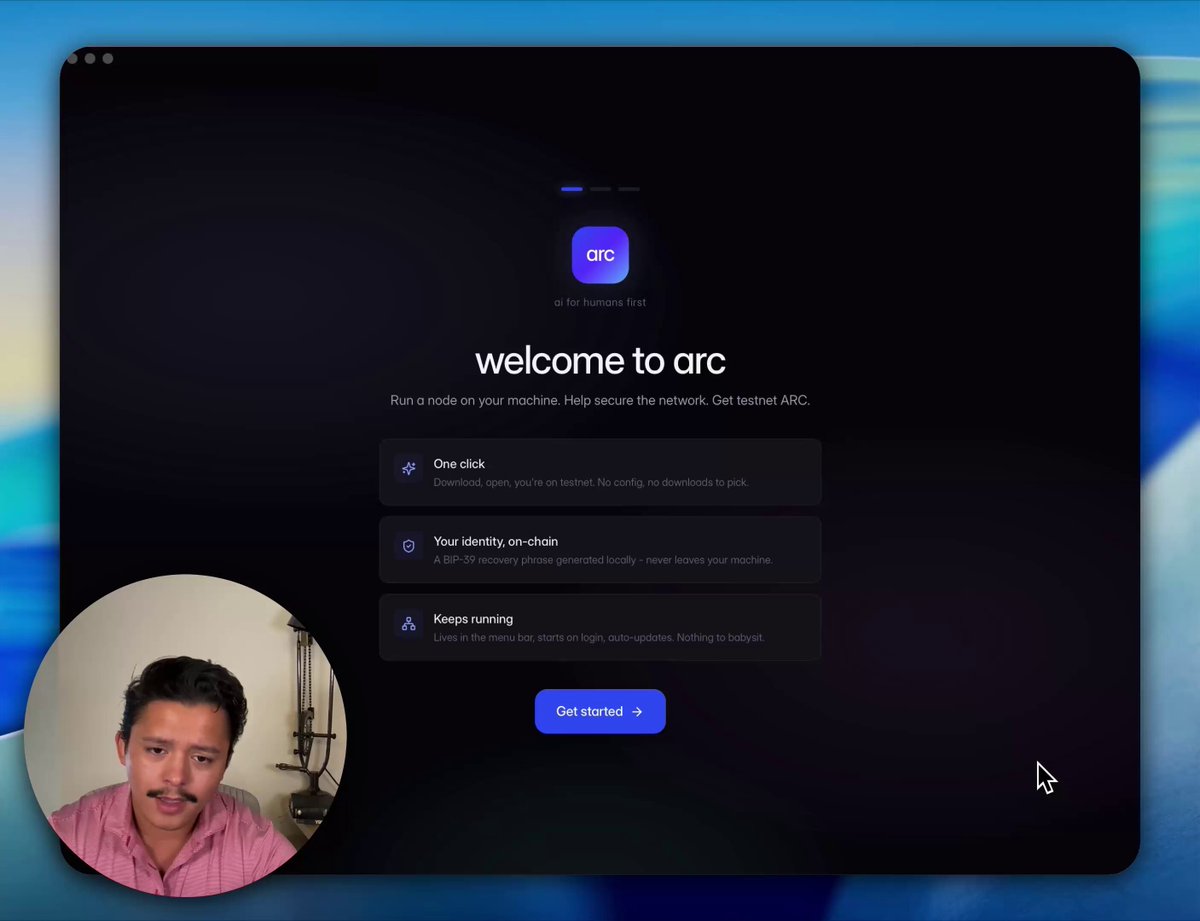The width and height of the screenshot is (1200, 921).
Task: Click the sparkle icon beside One click
Action: point(408,468)
